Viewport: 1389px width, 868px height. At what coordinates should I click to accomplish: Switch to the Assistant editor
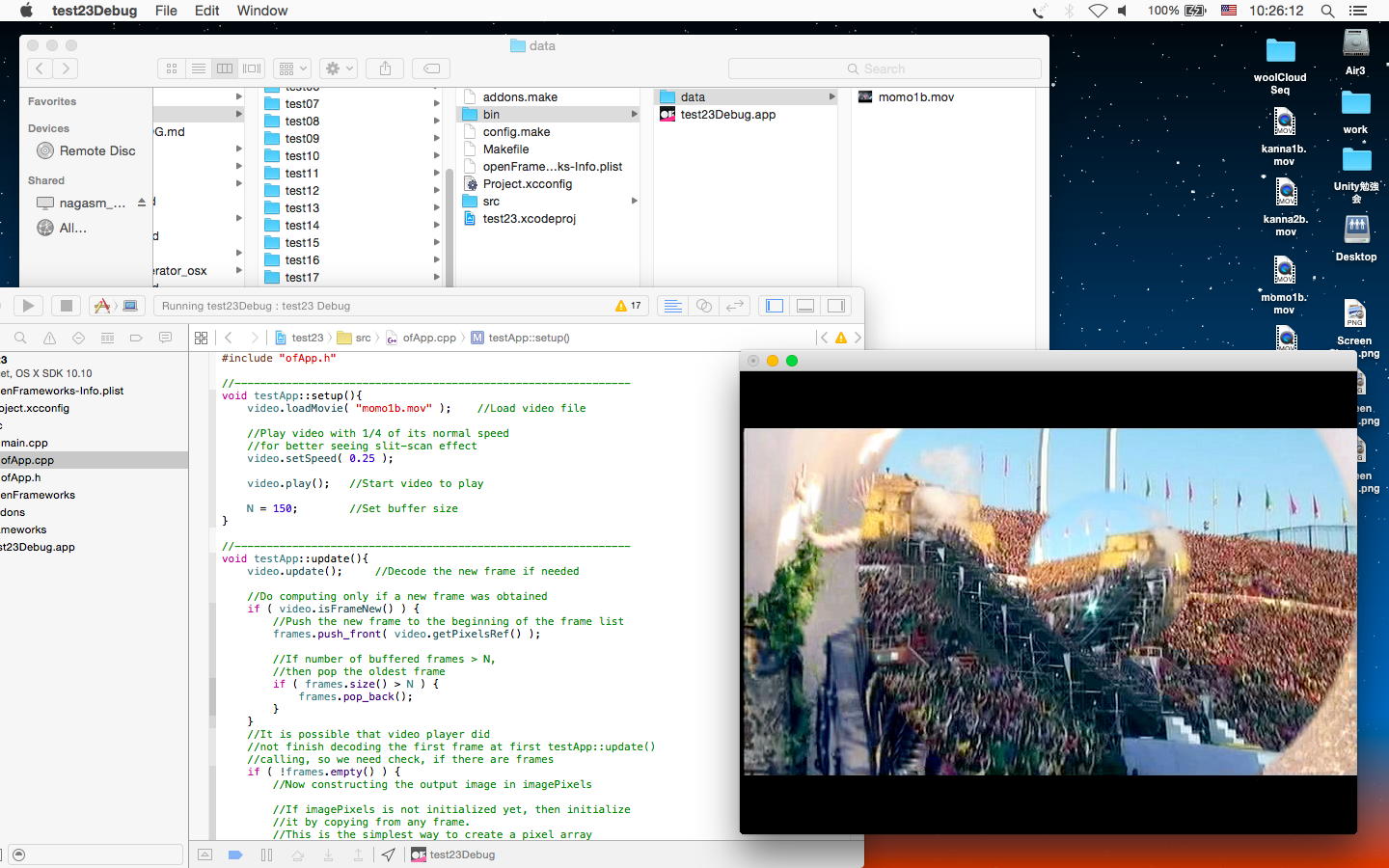(x=704, y=306)
